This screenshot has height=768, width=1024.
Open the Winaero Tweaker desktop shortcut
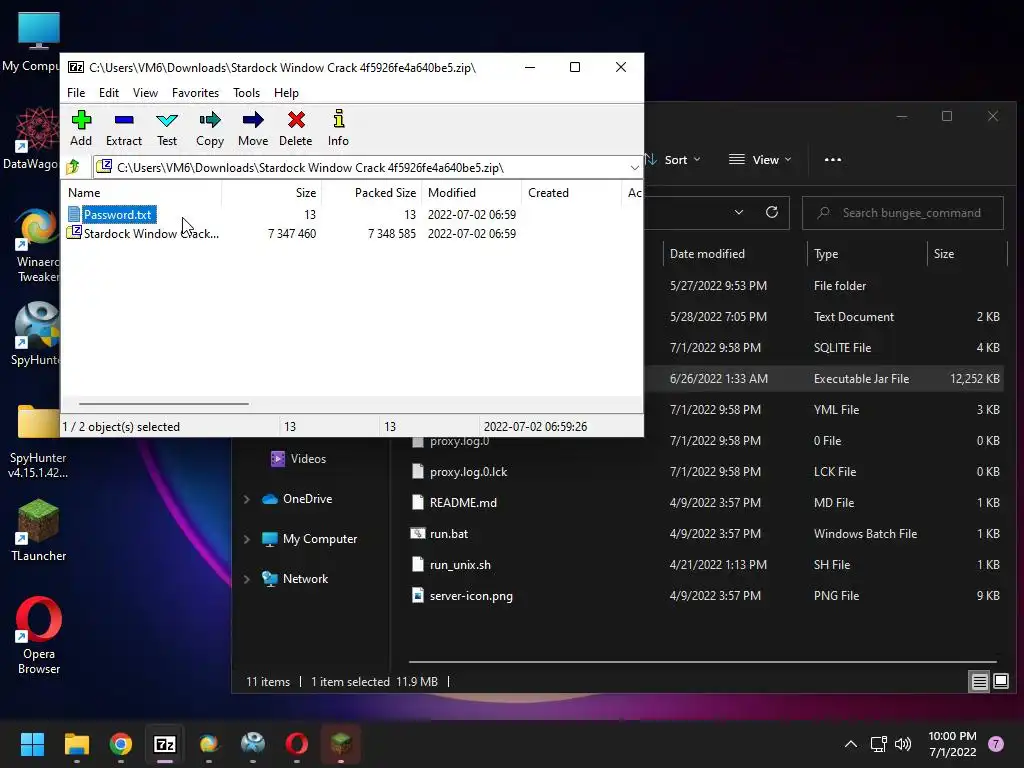[x=37, y=245]
